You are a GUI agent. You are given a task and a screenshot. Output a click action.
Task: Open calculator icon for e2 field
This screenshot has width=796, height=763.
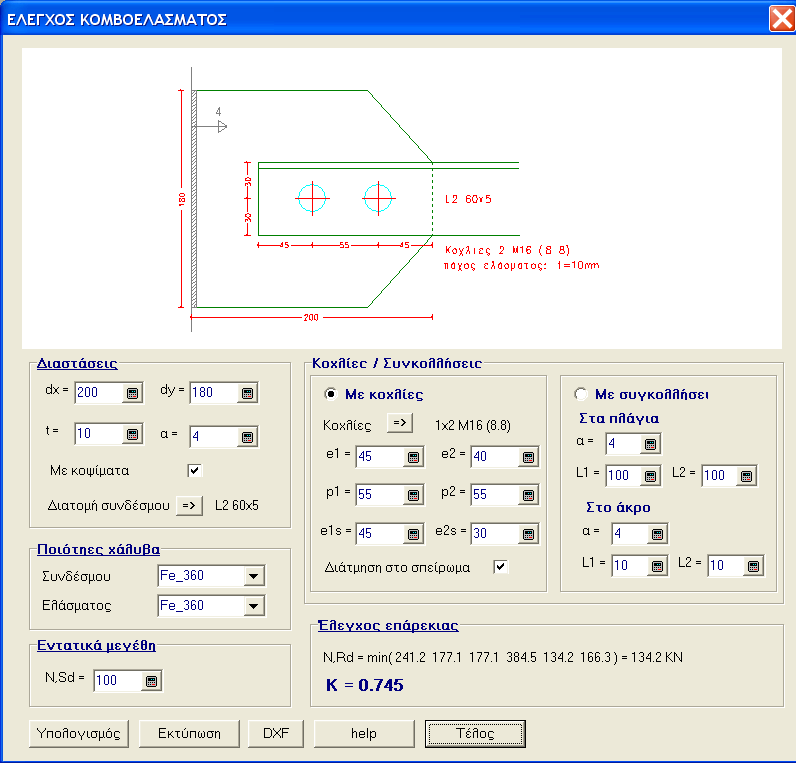(528, 457)
